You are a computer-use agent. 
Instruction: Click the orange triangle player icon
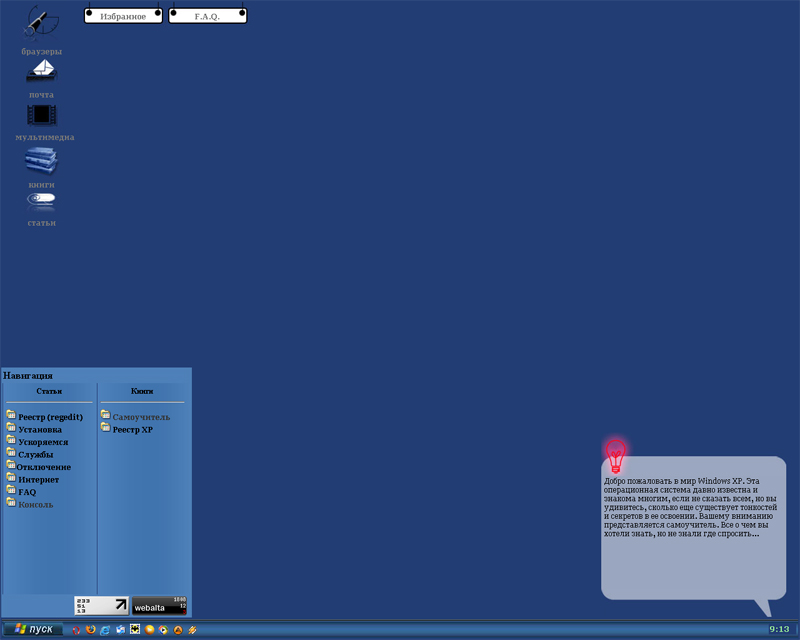178,630
